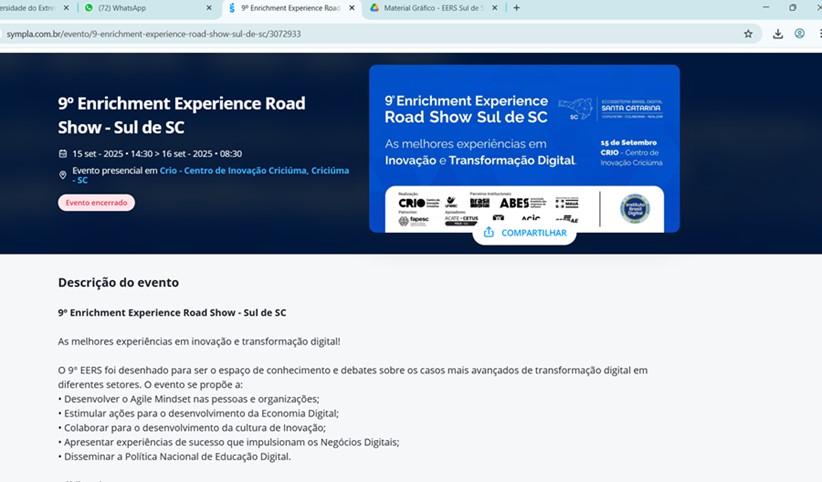Open the browser profile icon
822x482 pixels.
point(800,33)
